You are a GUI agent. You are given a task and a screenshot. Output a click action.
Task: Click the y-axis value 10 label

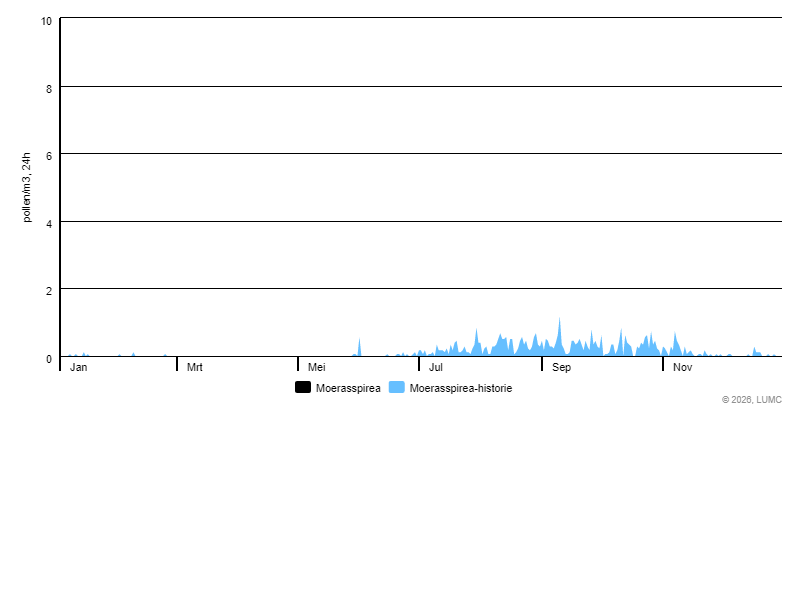pyautogui.click(x=47, y=20)
